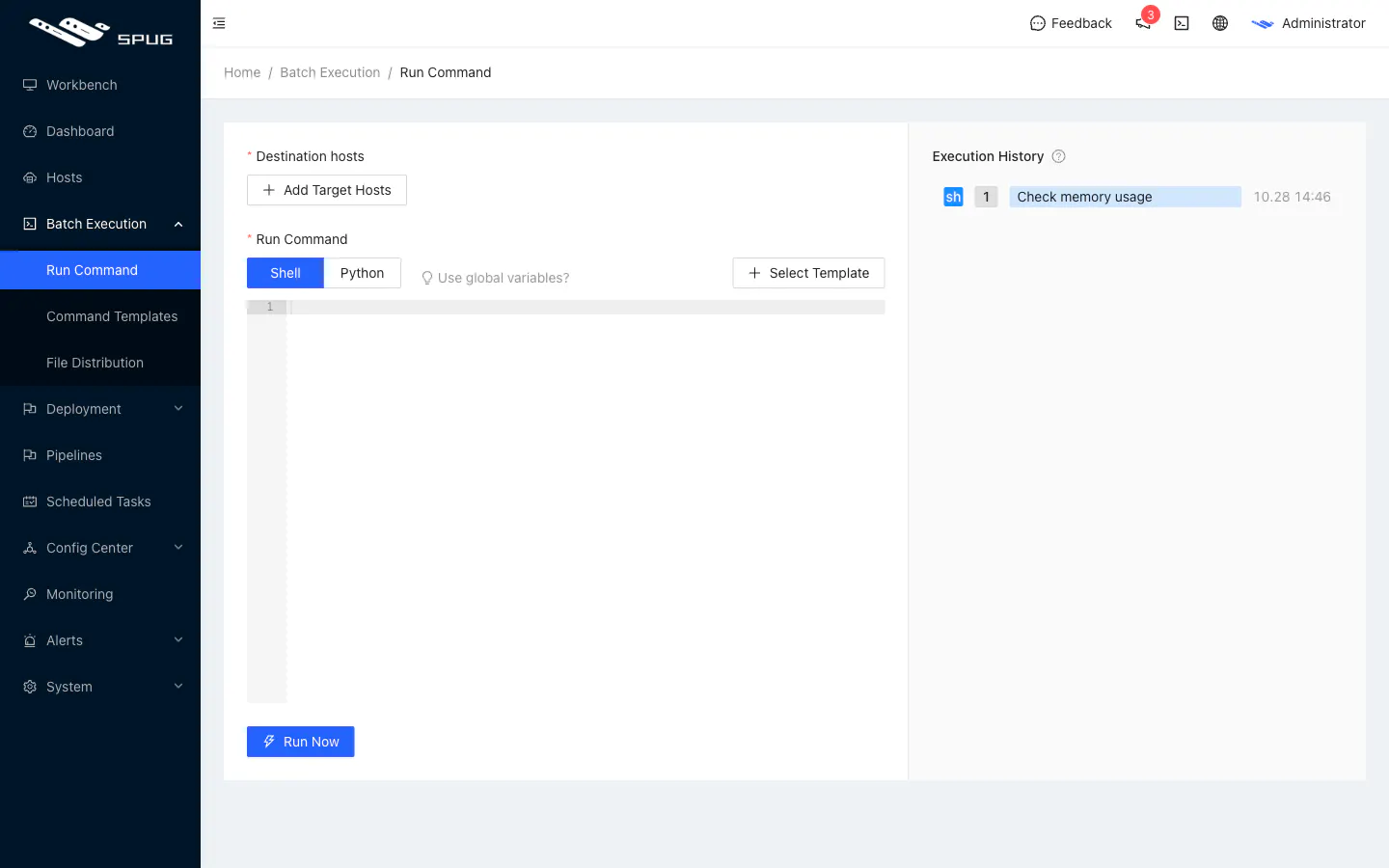Click the Hosts cloud server icon
The height and width of the screenshot is (868, 1389).
point(30,177)
